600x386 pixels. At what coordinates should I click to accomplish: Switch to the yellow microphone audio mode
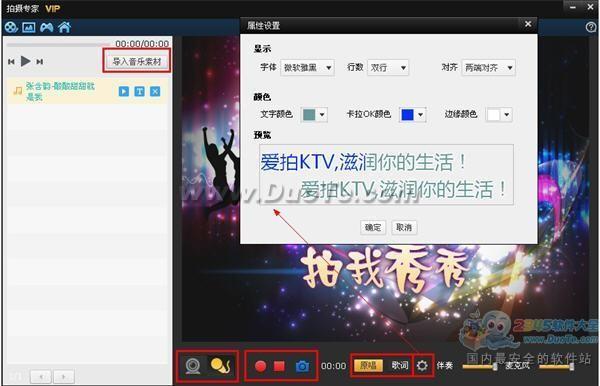click(220, 365)
